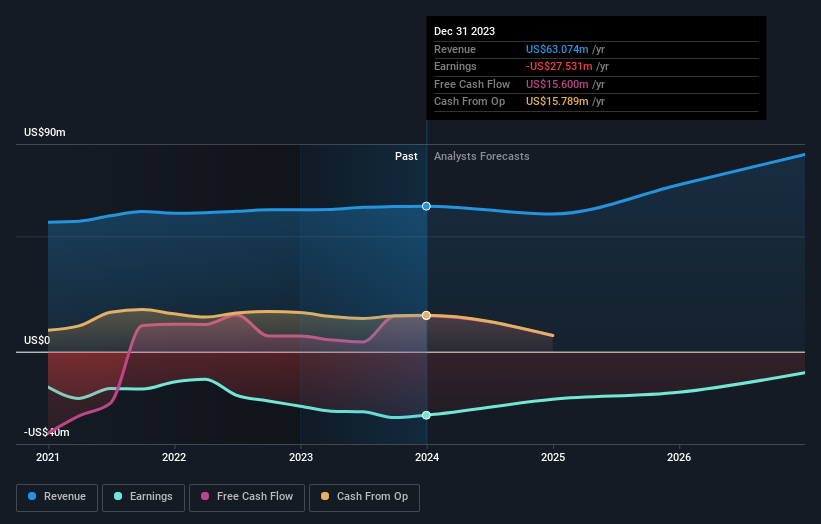
Task: Click the Cash From Op label in tooltip
Action: pos(470,102)
